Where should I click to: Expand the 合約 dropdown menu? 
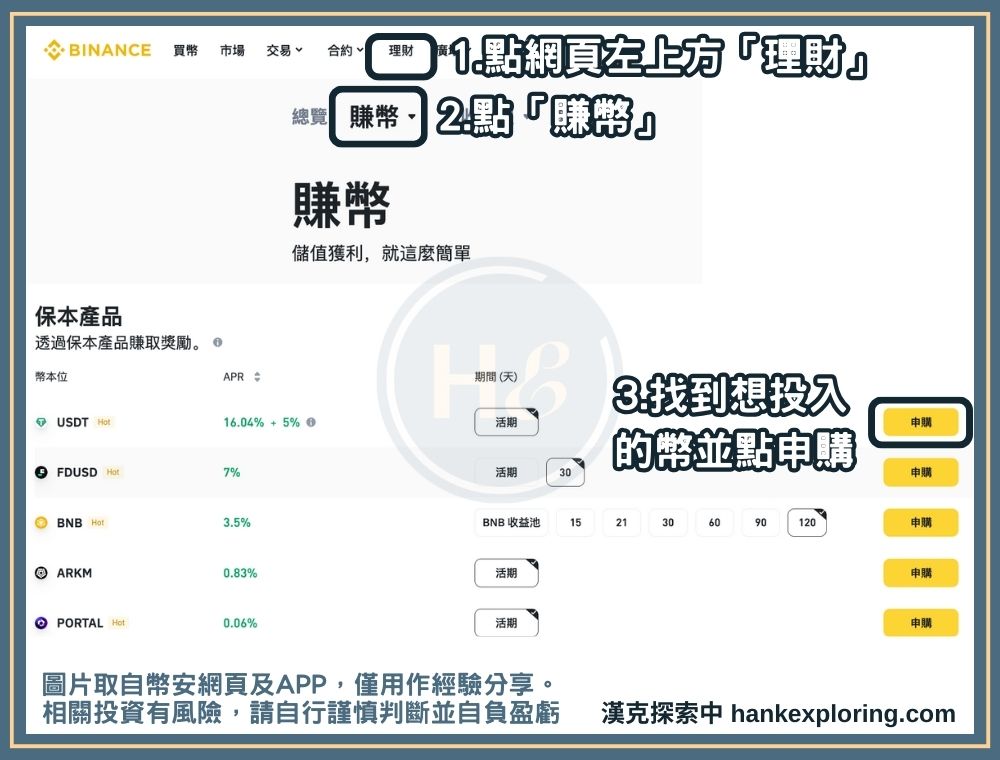(x=345, y=50)
